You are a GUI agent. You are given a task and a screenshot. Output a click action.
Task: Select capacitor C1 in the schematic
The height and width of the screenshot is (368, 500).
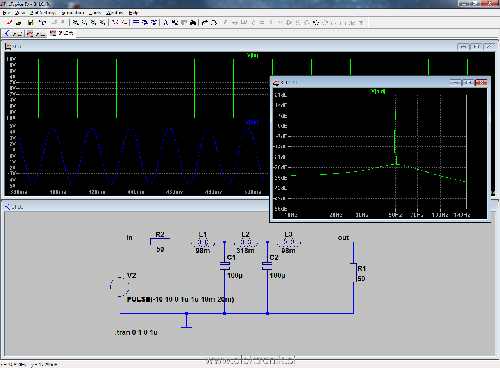[x=225, y=265]
